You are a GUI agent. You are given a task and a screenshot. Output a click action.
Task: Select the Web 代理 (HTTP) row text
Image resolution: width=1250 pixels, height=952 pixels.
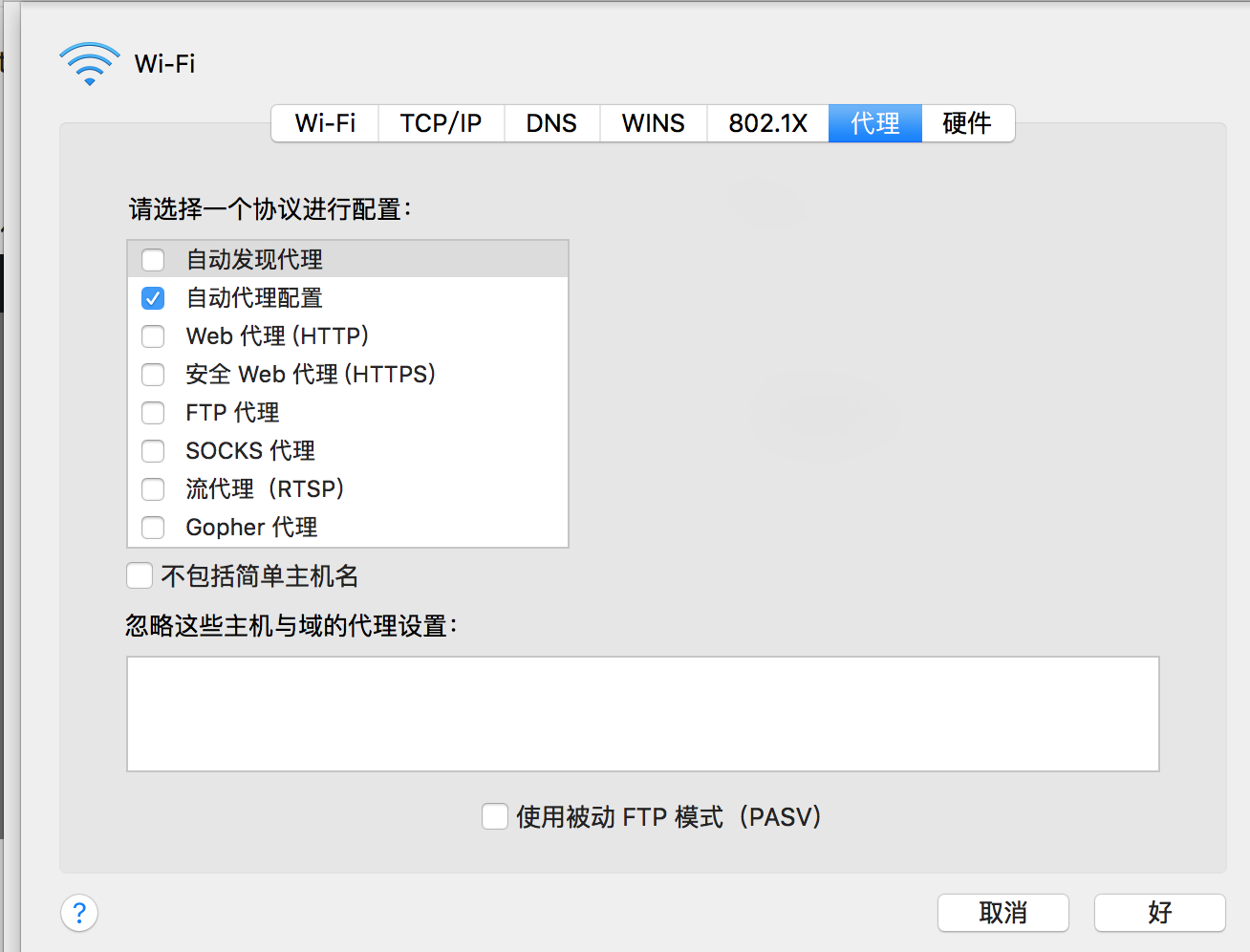pos(277,336)
